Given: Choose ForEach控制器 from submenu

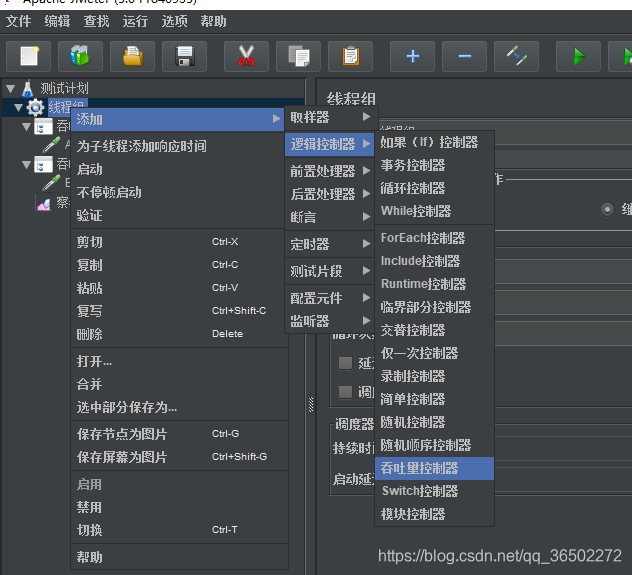Looking at the screenshot, I should coord(434,238).
